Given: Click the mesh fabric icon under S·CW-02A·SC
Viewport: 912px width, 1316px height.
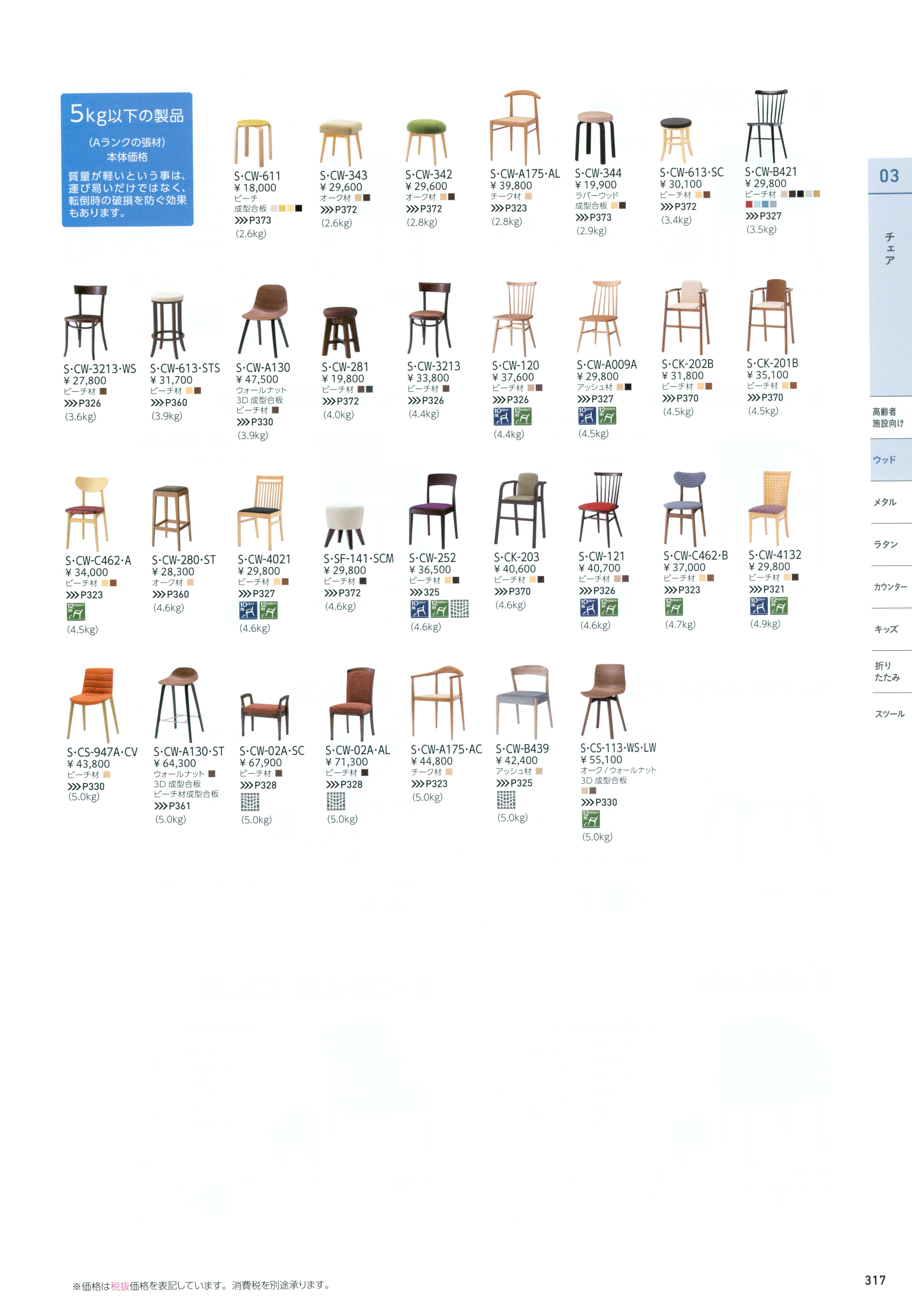Looking at the screenshot, I should [250, 802].
